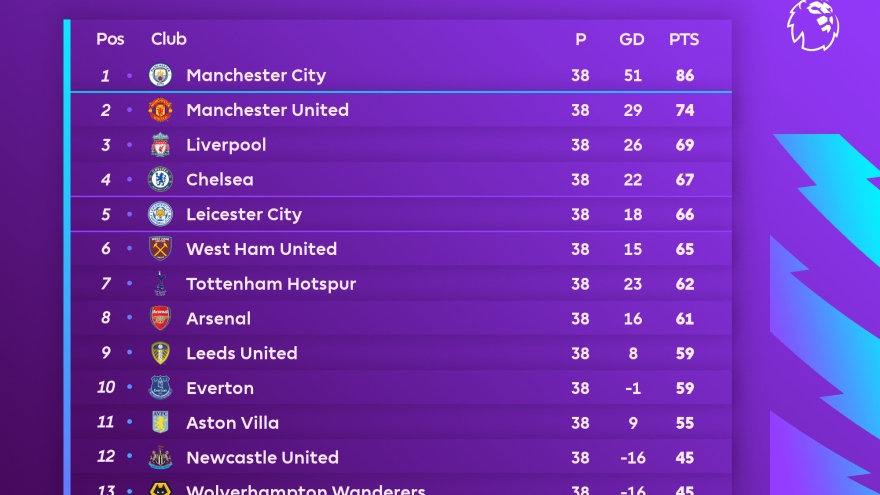Click the Liverpool club crest
880x495 pixels.
point(160,145)
